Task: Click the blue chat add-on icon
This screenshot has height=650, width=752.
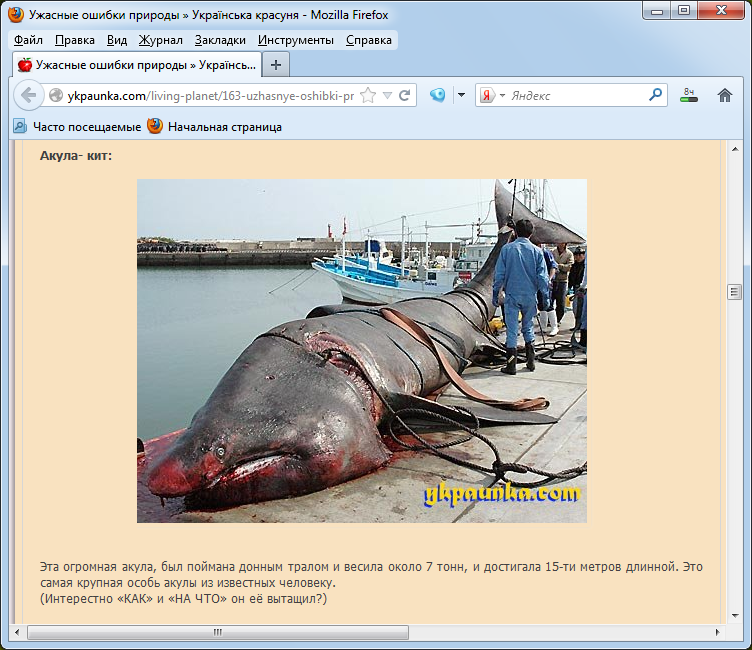Action: click(x=437, y=96)
